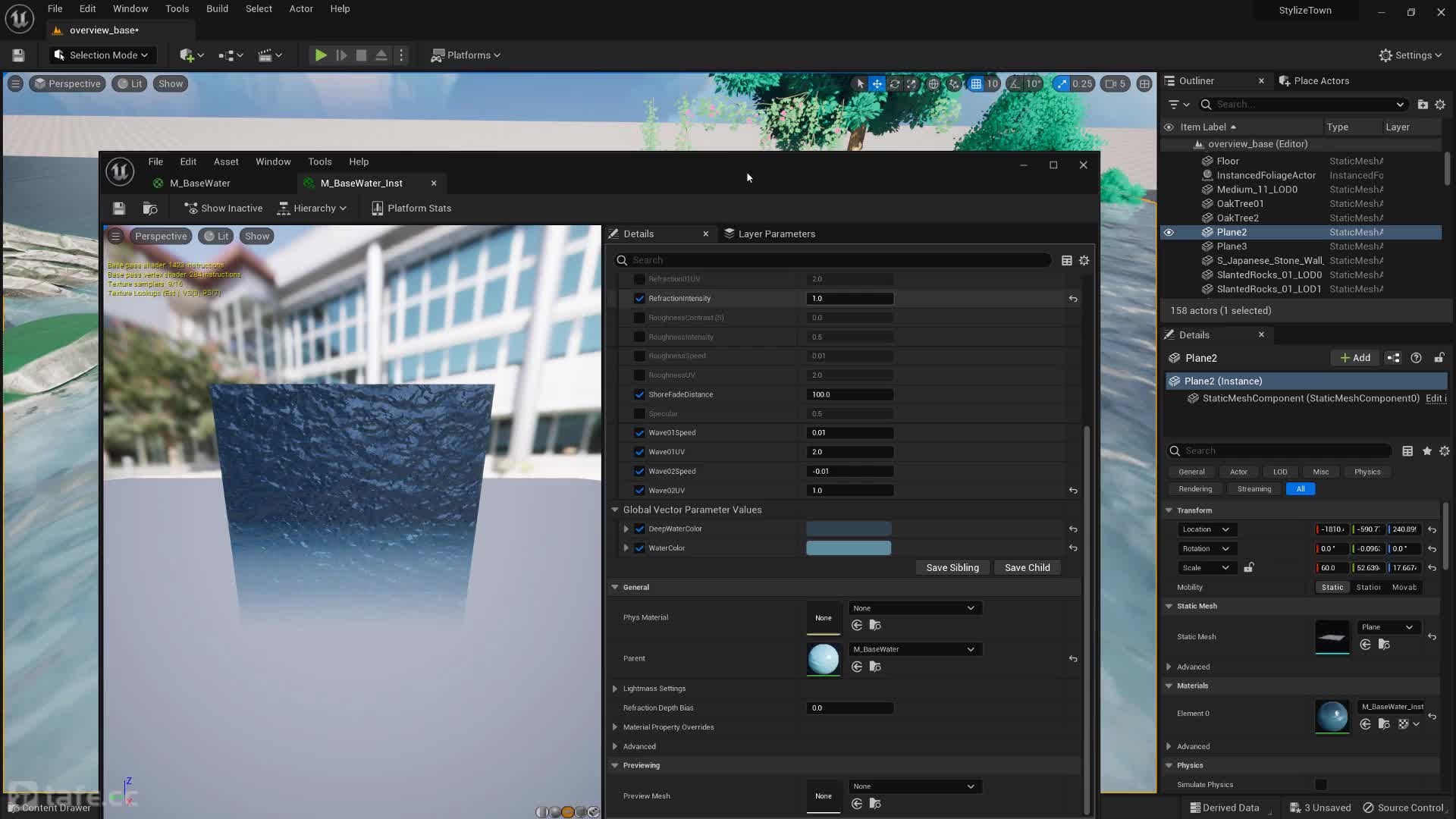Enable the Specular parameter checkbox
Screen dimensions: 1456x819
click(x=639, y=414)
